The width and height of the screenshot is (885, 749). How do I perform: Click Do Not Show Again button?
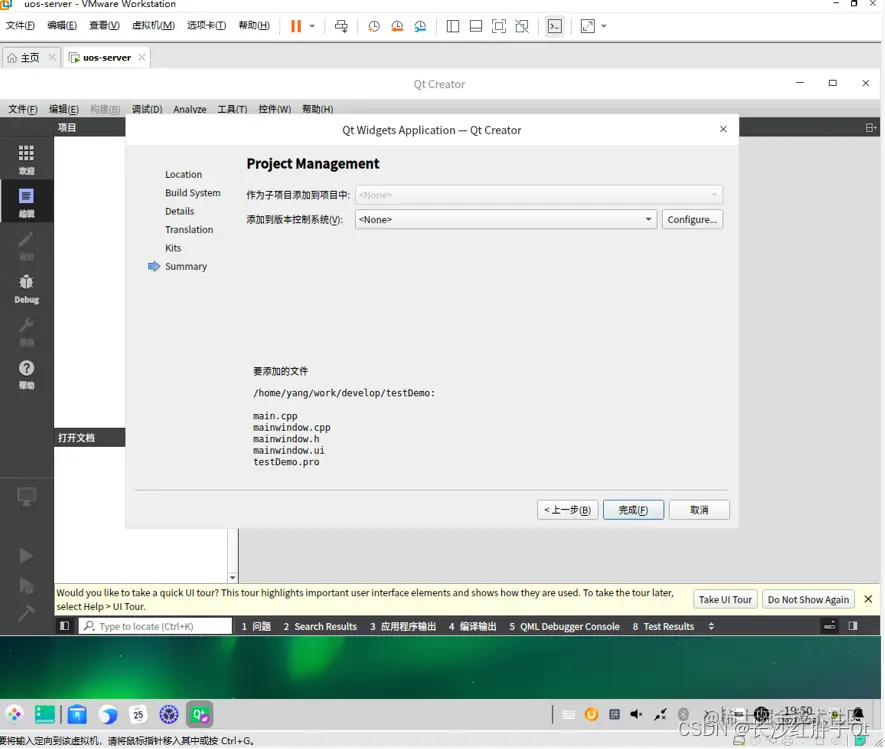click(808, 599)
